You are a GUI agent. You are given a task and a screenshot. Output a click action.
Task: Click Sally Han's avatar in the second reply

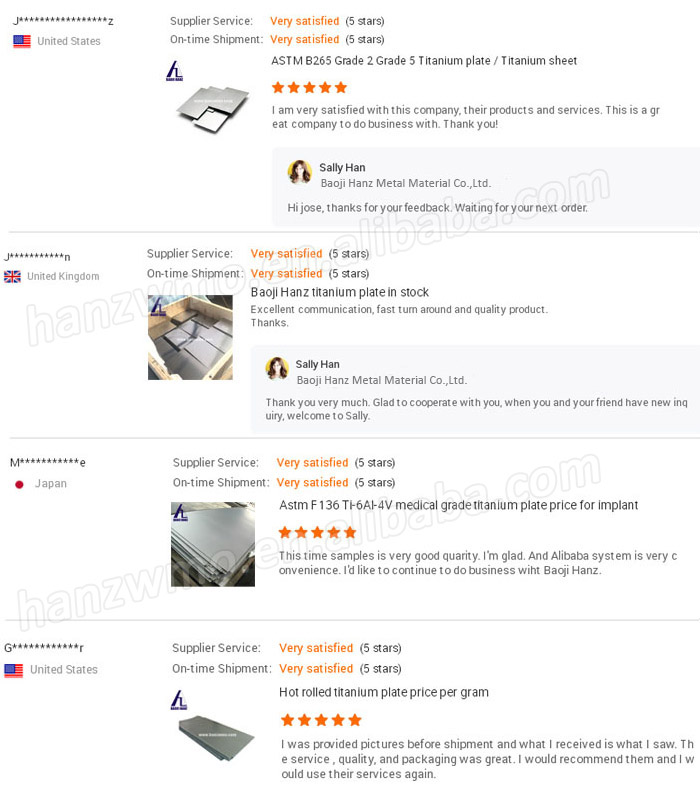tap(277, 368)
